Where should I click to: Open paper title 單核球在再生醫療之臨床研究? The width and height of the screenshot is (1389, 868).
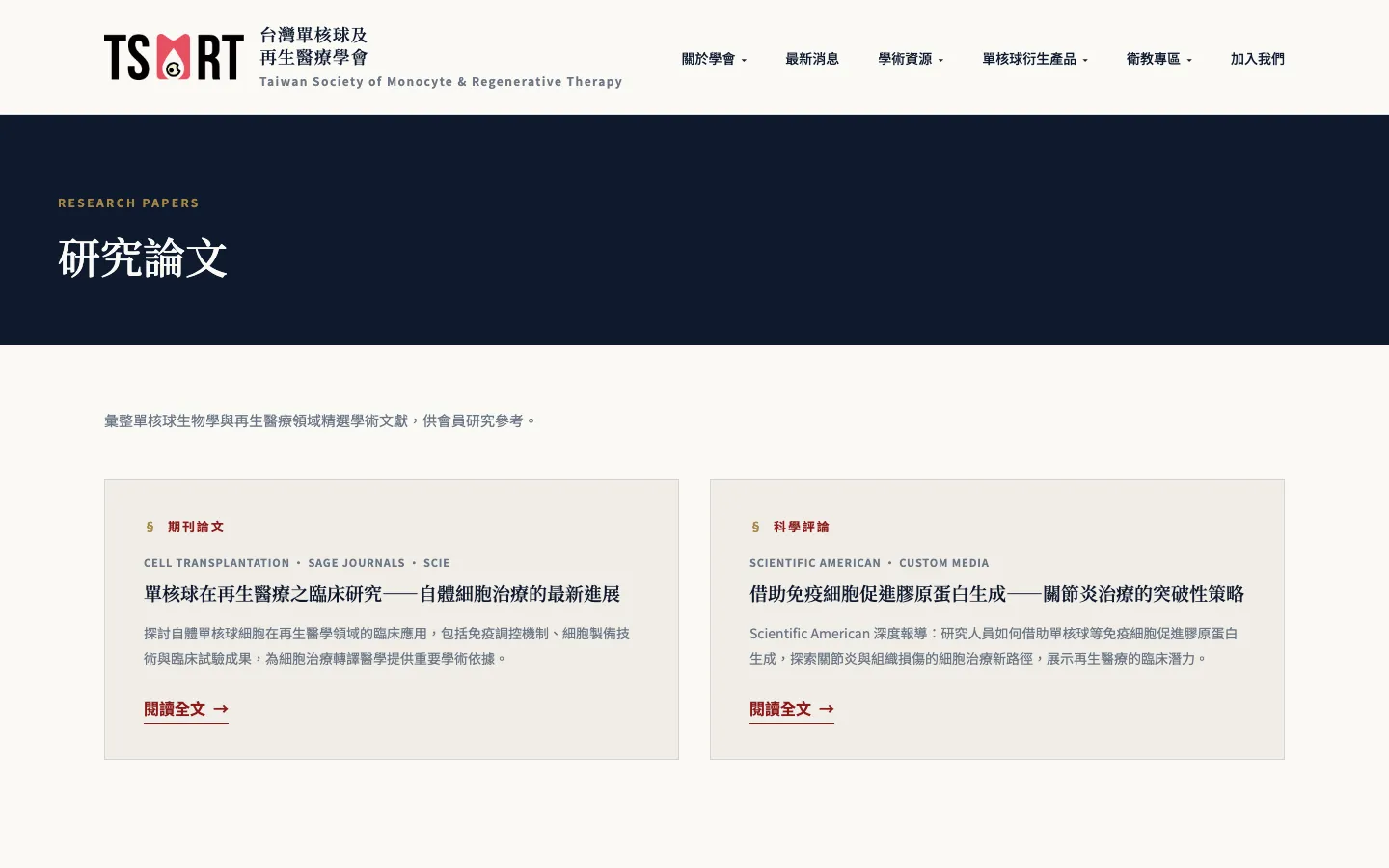[382, 594]
